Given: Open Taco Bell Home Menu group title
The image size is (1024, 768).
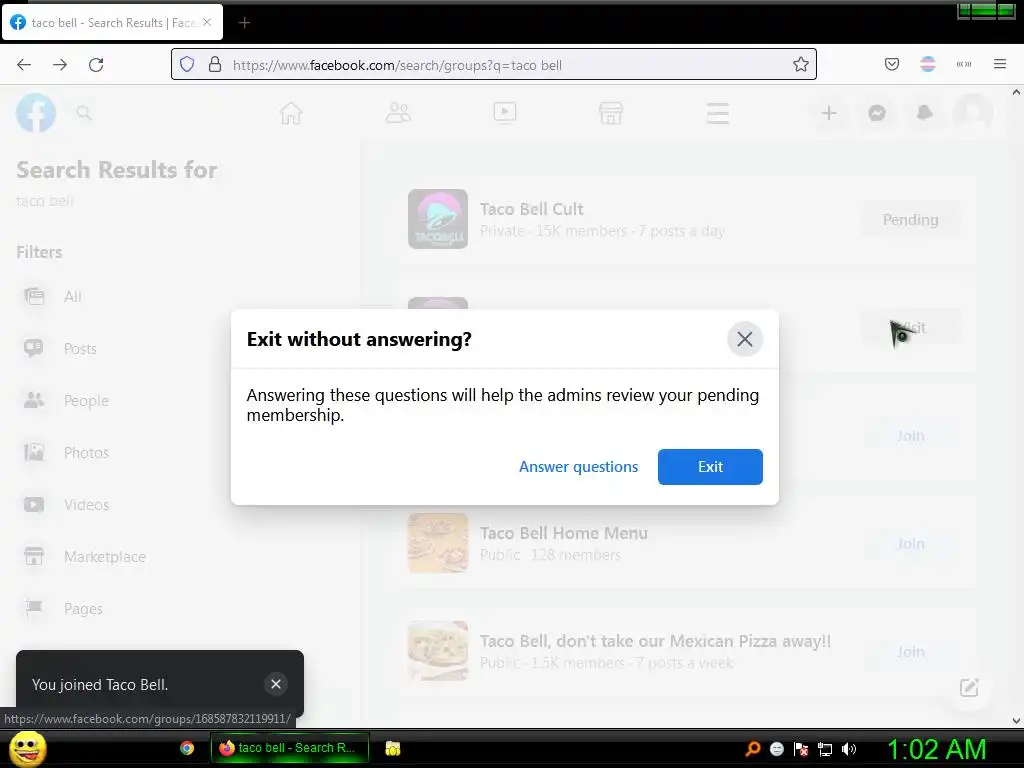Looking at the screenshot, I should tap(564, 533).
